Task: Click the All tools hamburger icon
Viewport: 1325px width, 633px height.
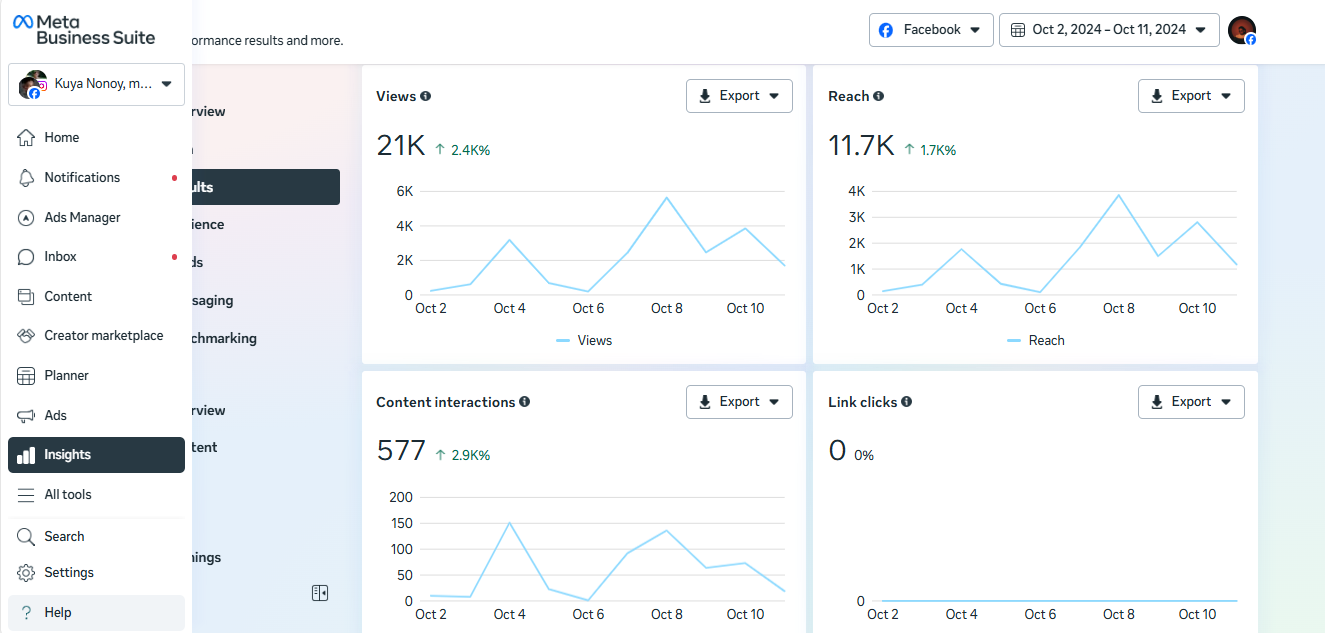Action: point(26,495)
